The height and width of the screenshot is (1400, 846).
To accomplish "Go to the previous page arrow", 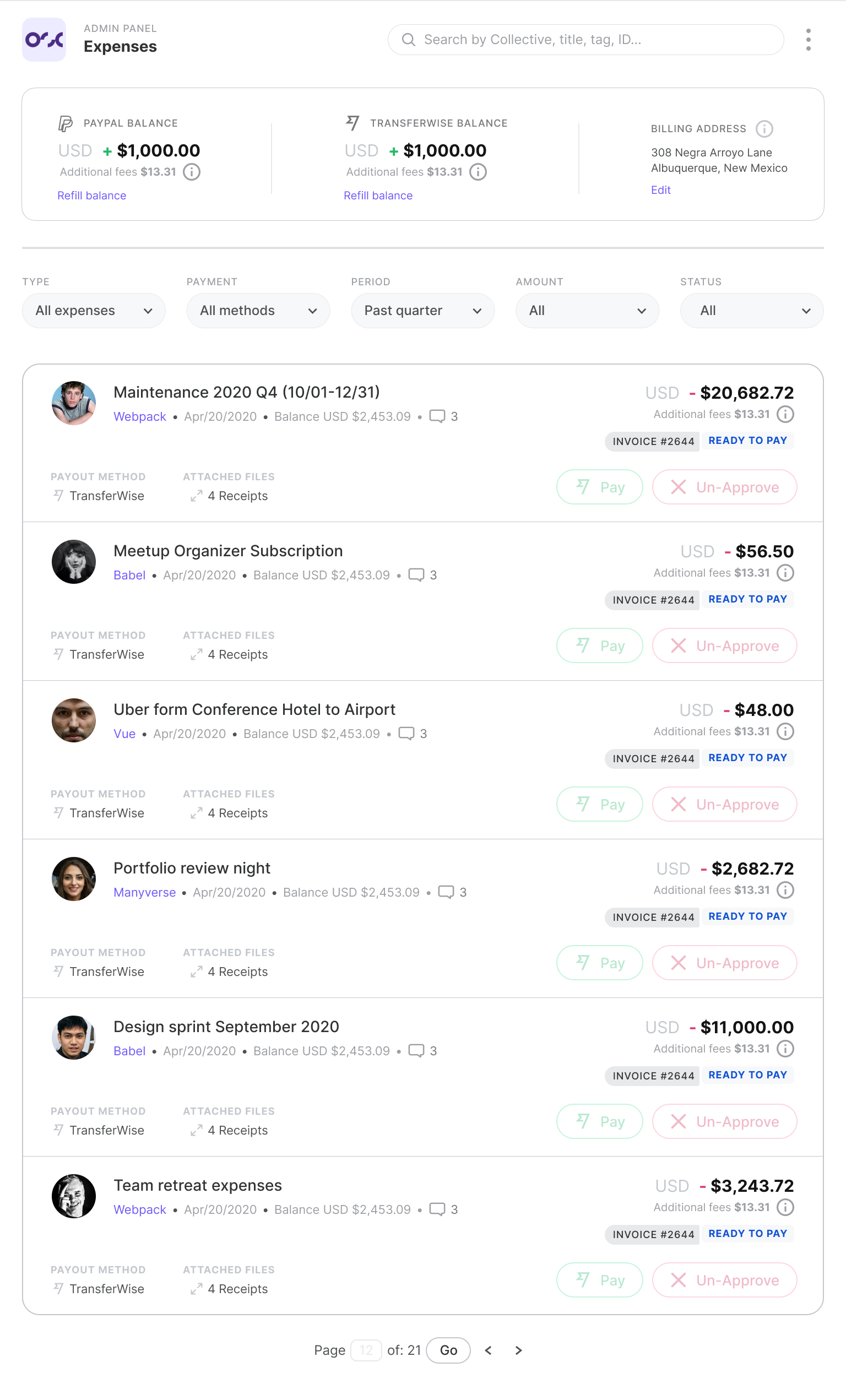I will click(x=488, y=1350).
